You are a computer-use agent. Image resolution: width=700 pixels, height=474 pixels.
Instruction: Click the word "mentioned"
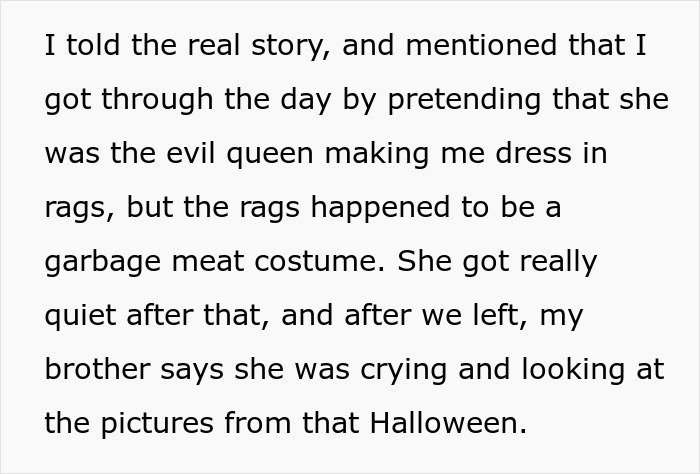481,46
